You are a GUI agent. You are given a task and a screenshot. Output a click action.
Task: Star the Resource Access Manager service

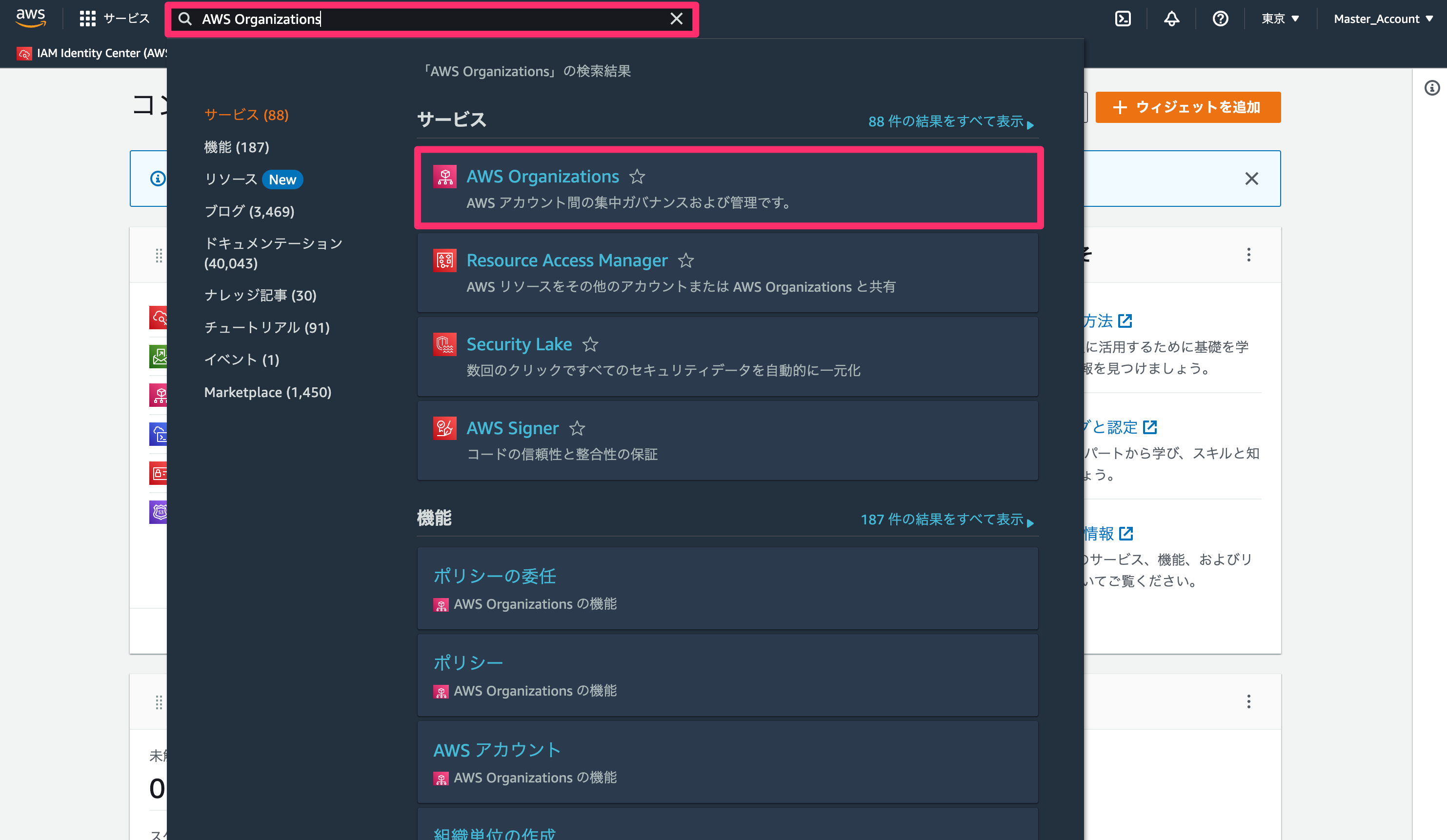pyautogui.click(x=685, y=260)
